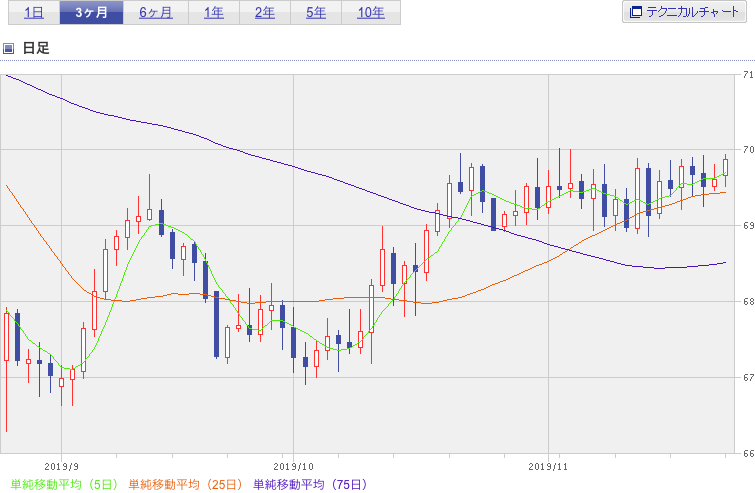Click the 70 price axis label
755x493 pixels.
(748, 150)
